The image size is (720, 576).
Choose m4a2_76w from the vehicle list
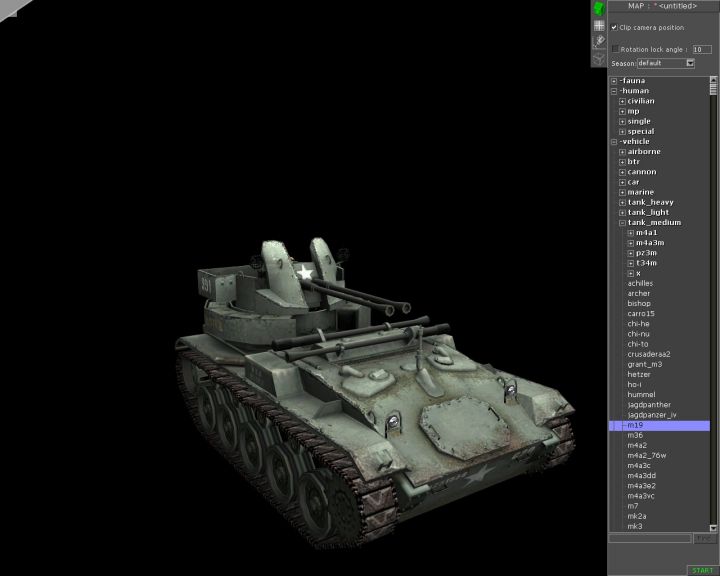coord(646,455)
